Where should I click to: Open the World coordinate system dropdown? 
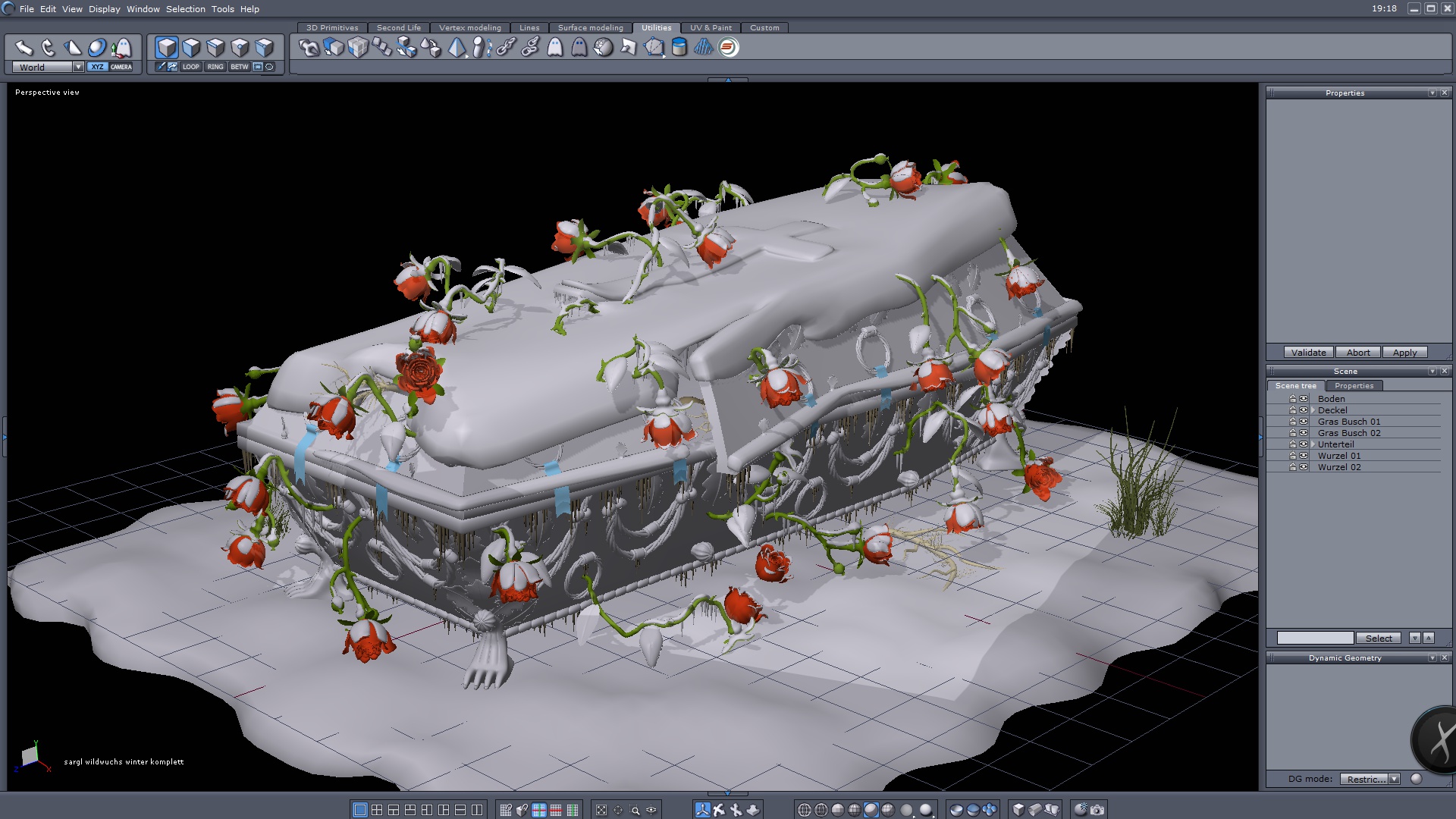78,67
